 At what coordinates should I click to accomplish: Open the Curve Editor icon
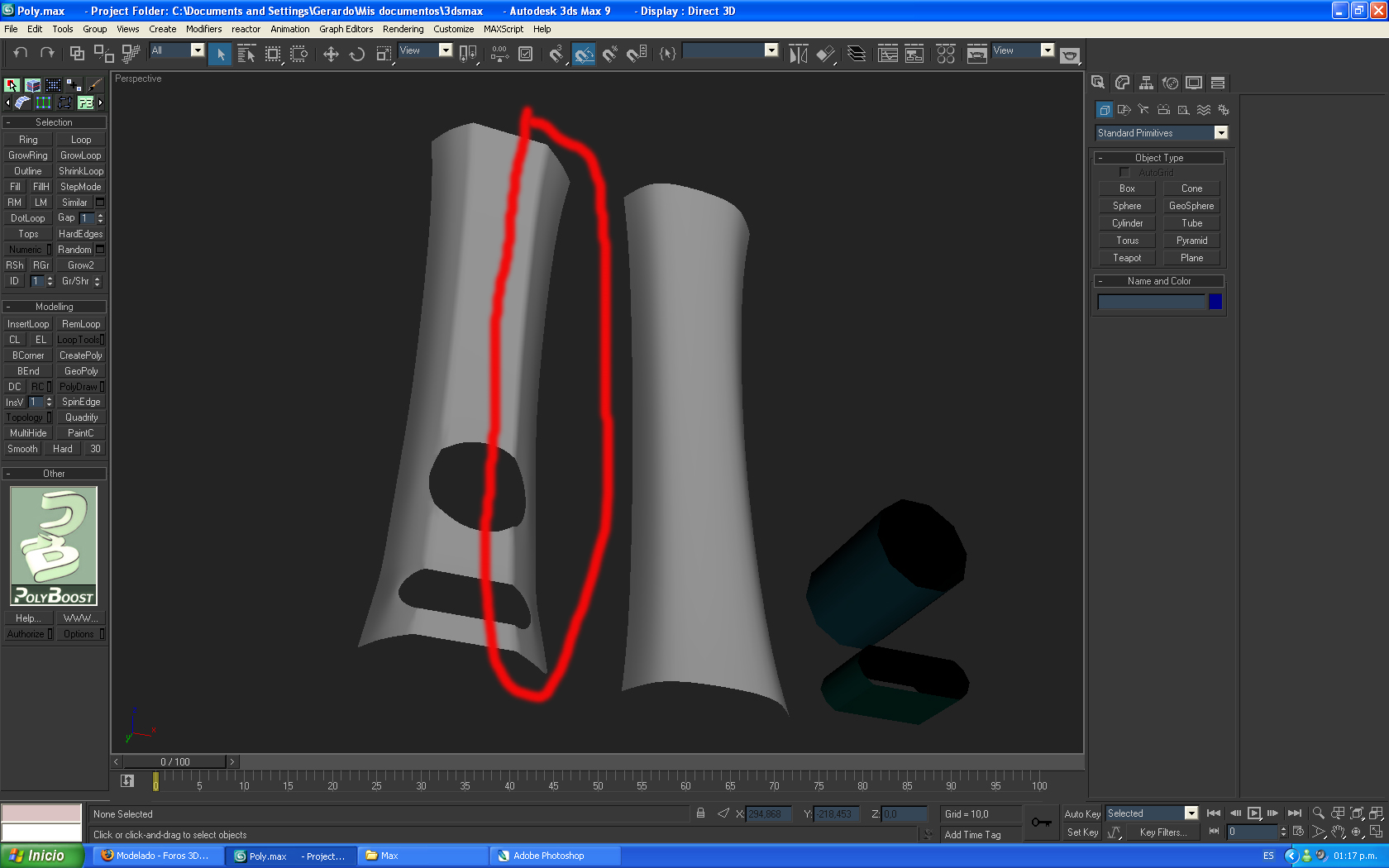click(888, 55)
